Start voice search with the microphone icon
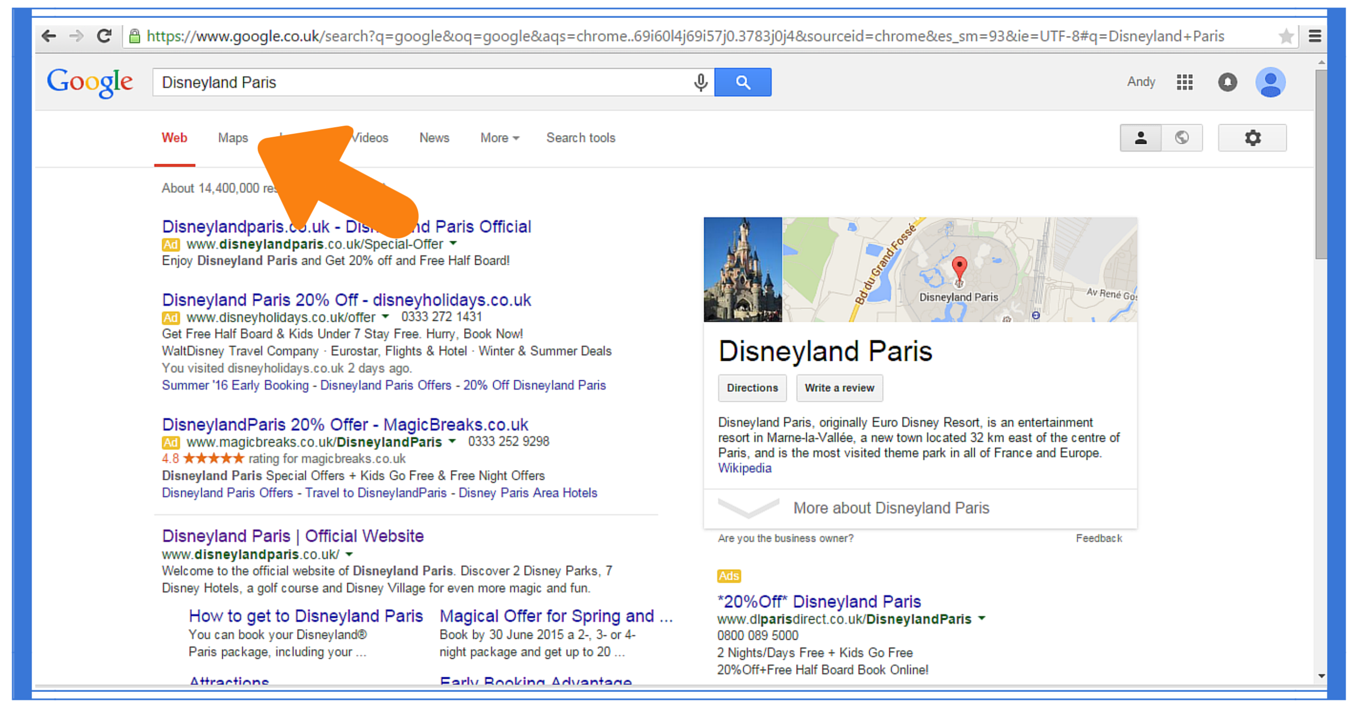This screenshot has width=1350, height=720. [x=701, y=83]
